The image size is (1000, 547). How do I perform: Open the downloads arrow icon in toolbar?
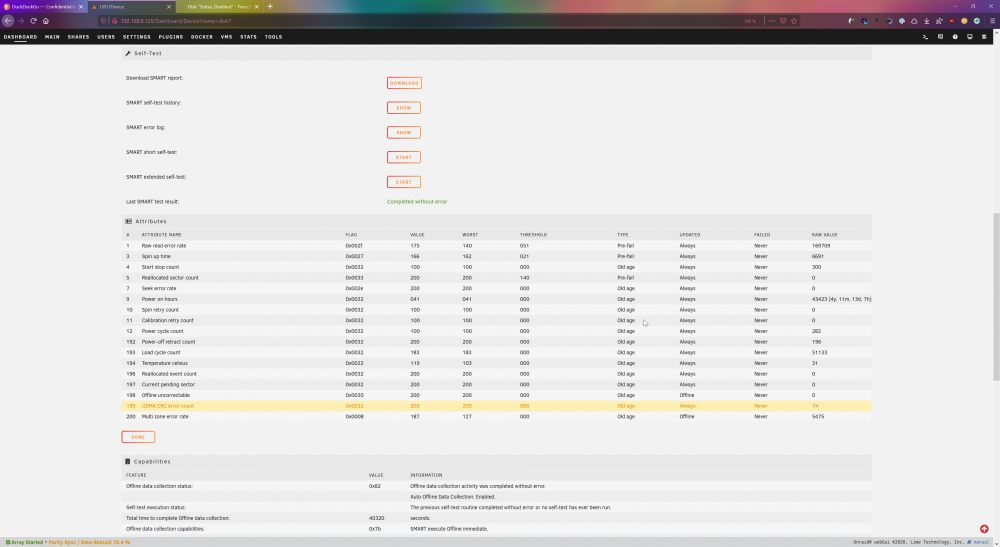(x=927, y=20)
